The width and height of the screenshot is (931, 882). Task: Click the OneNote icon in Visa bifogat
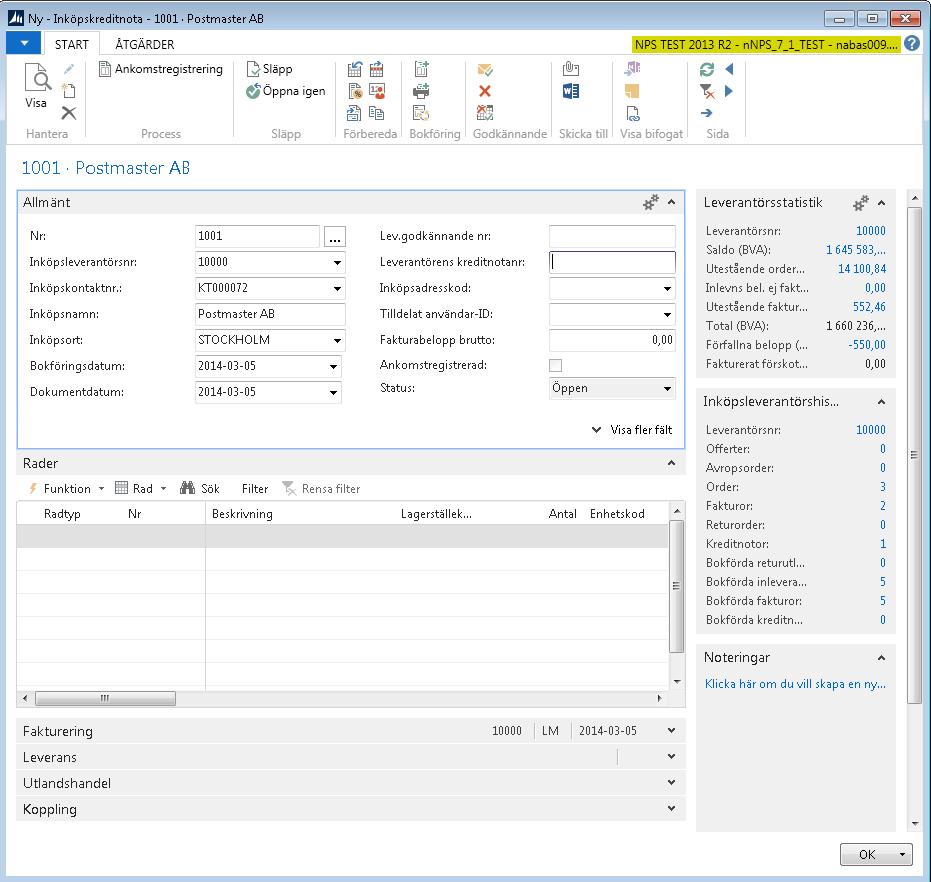click(632, 69)
